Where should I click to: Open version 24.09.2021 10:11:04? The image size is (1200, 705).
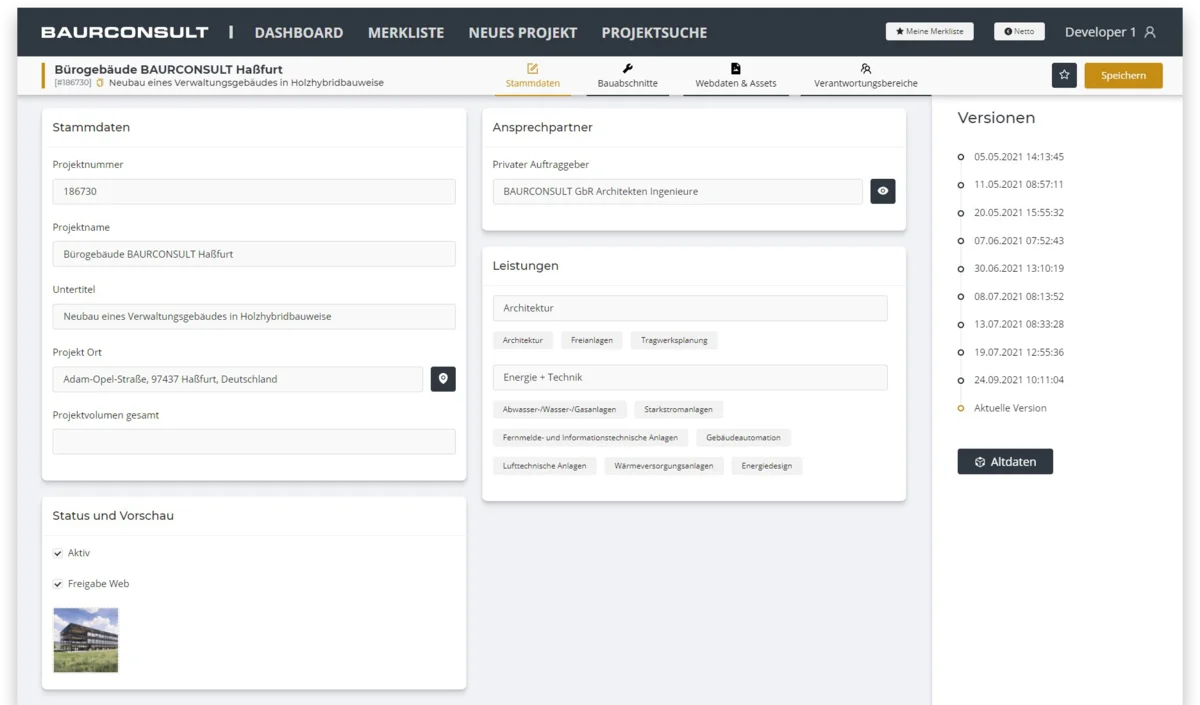pyautogui.click(x=1019, y=380)
